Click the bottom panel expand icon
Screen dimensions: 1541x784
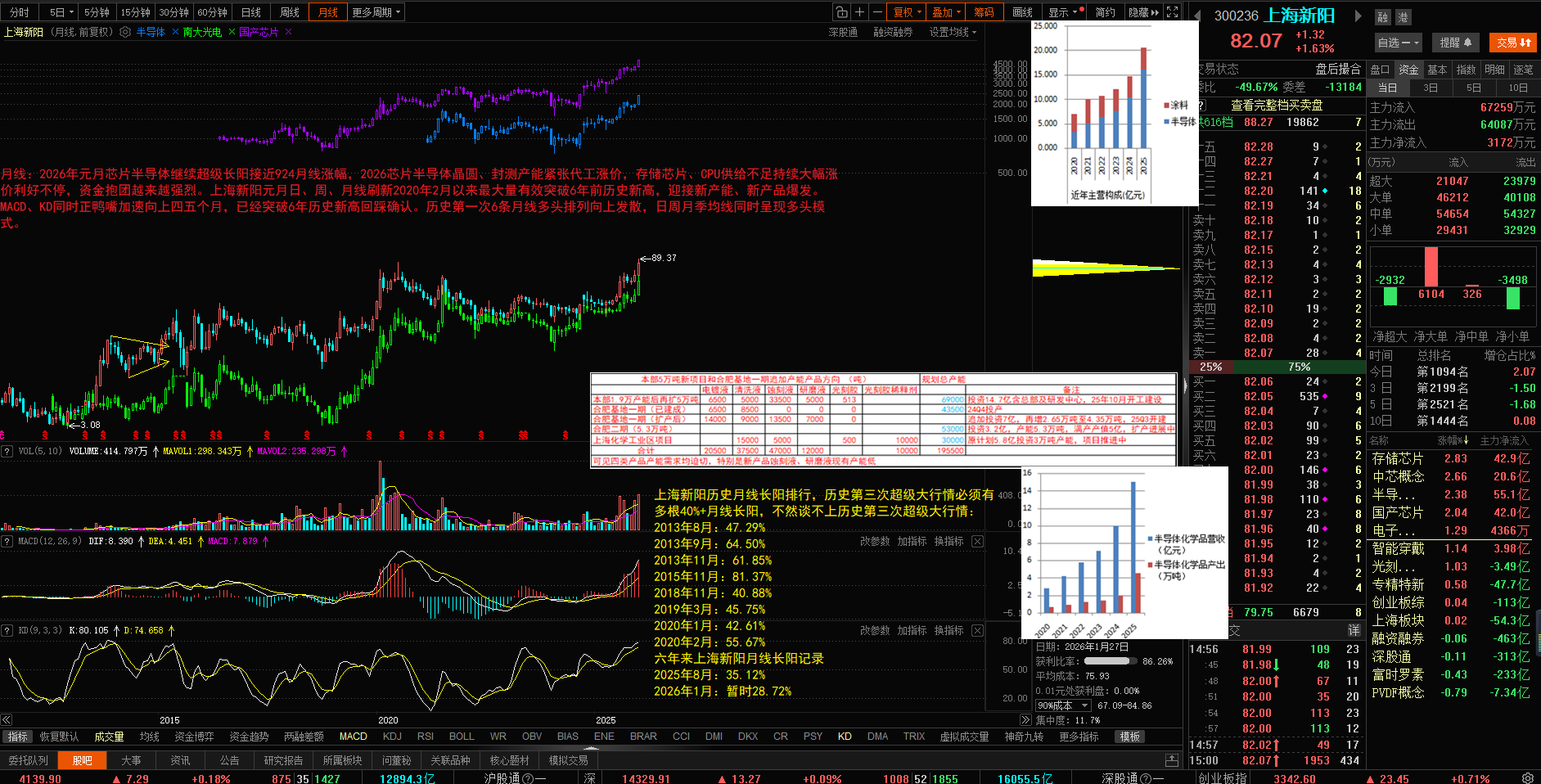pyautogui.click(x=1171, y=760)
